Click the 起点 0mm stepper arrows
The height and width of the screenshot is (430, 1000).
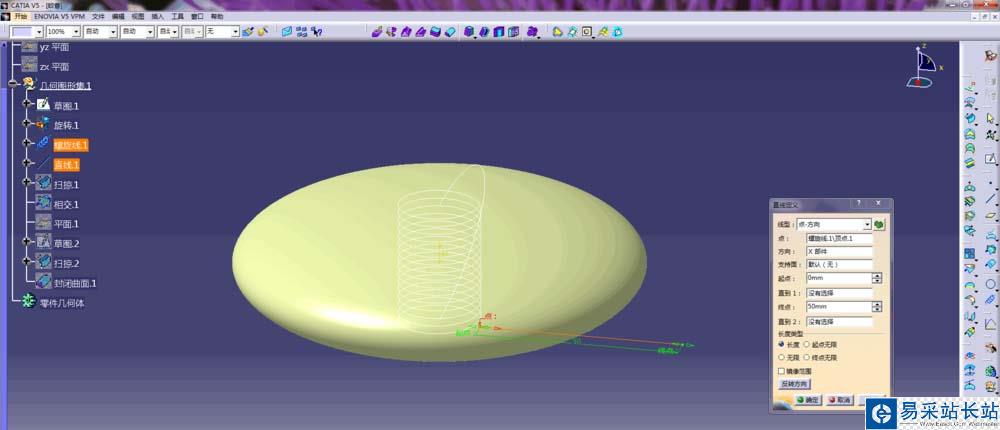click(x=878, y=278)
